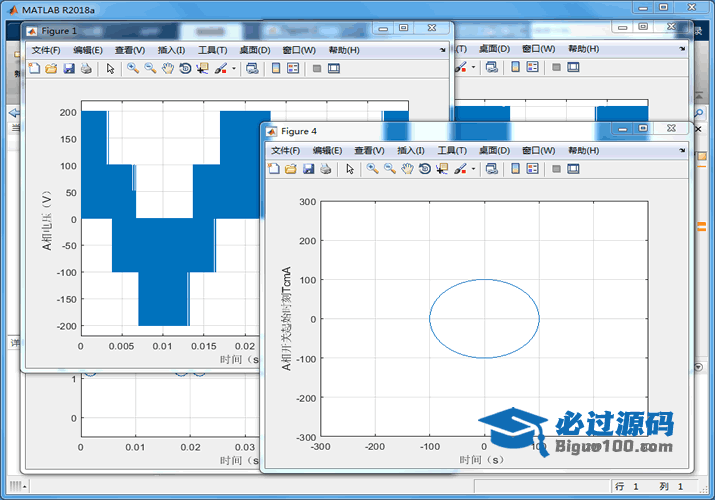Open 桌面(D) menu in Figure 1
Viewport: 715px width, 500px height.
click(255, 50)
